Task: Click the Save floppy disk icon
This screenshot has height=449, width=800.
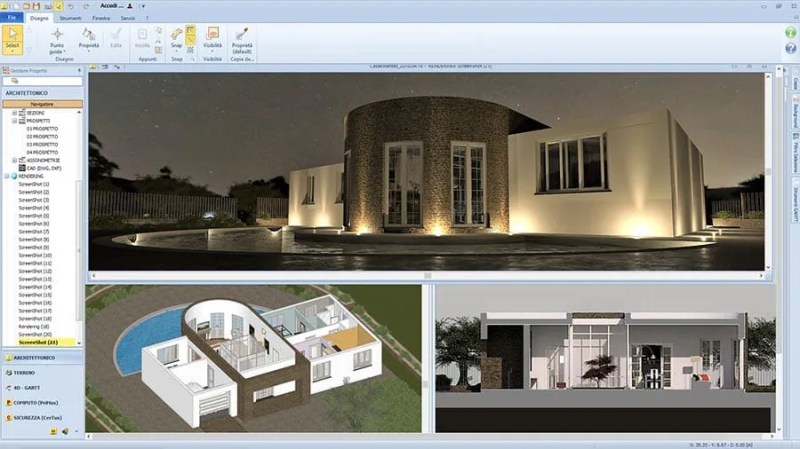Action: click(36, 6)
